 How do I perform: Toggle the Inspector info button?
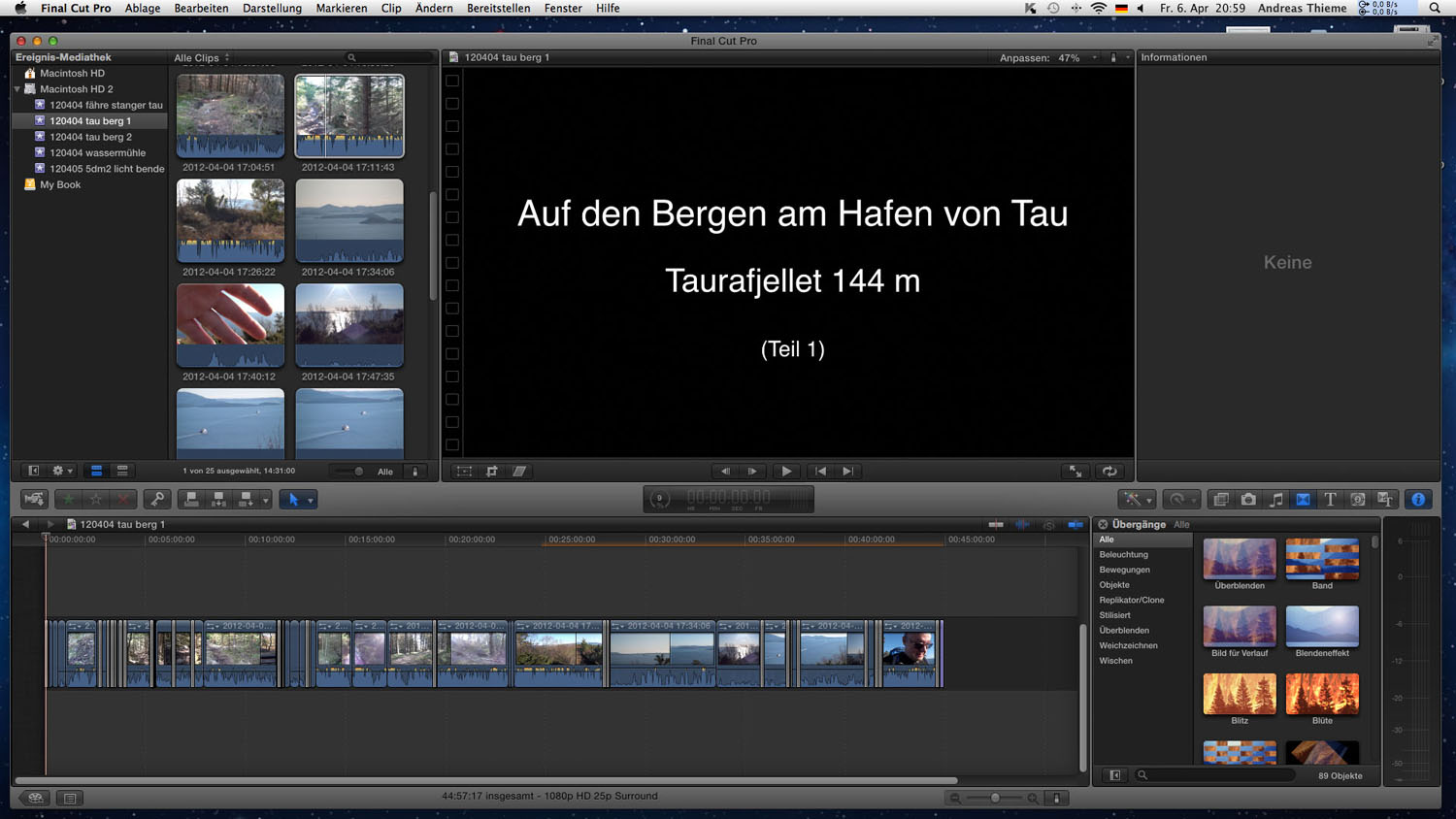1418,499
